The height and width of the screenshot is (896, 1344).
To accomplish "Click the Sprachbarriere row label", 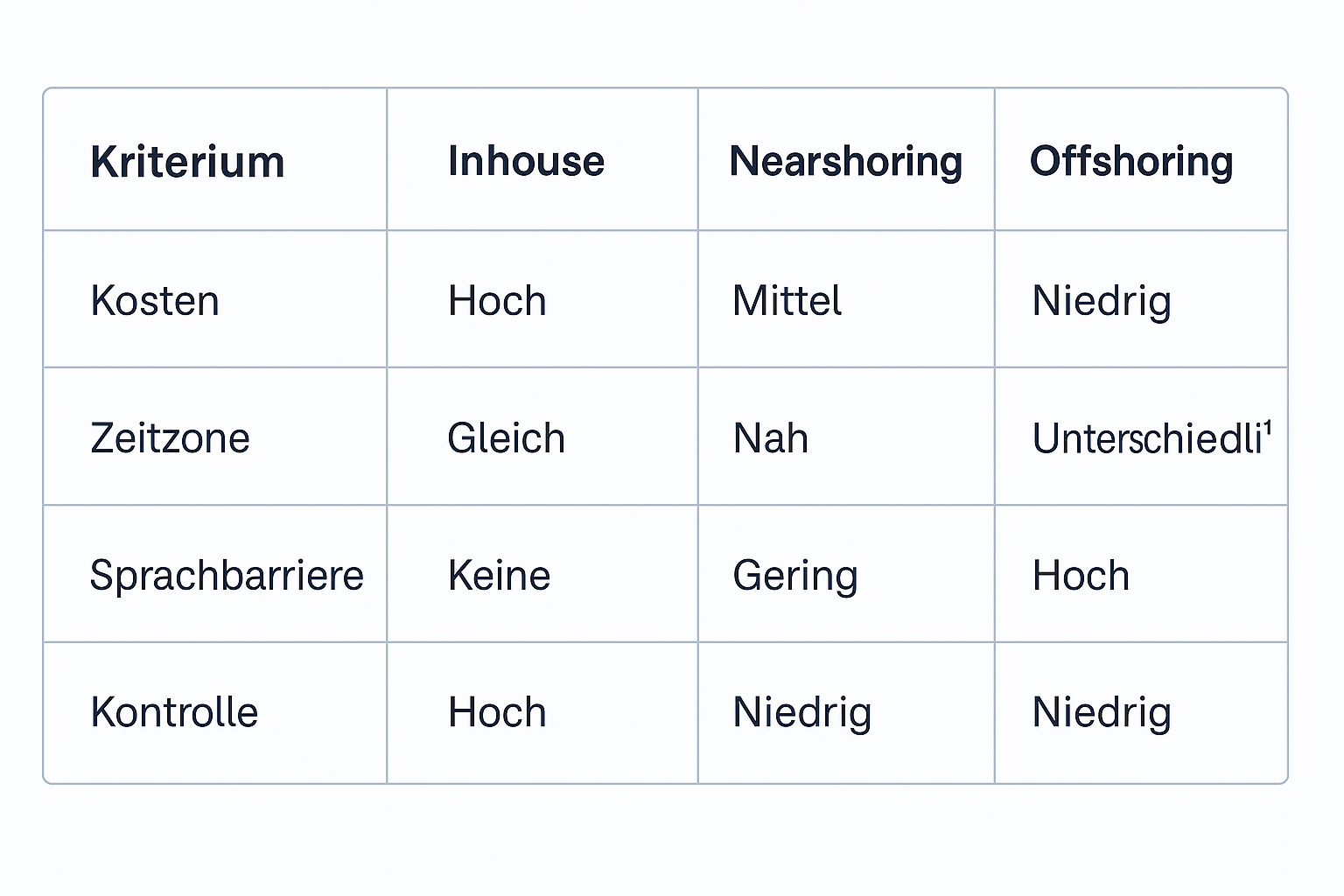I will (227, 576).
